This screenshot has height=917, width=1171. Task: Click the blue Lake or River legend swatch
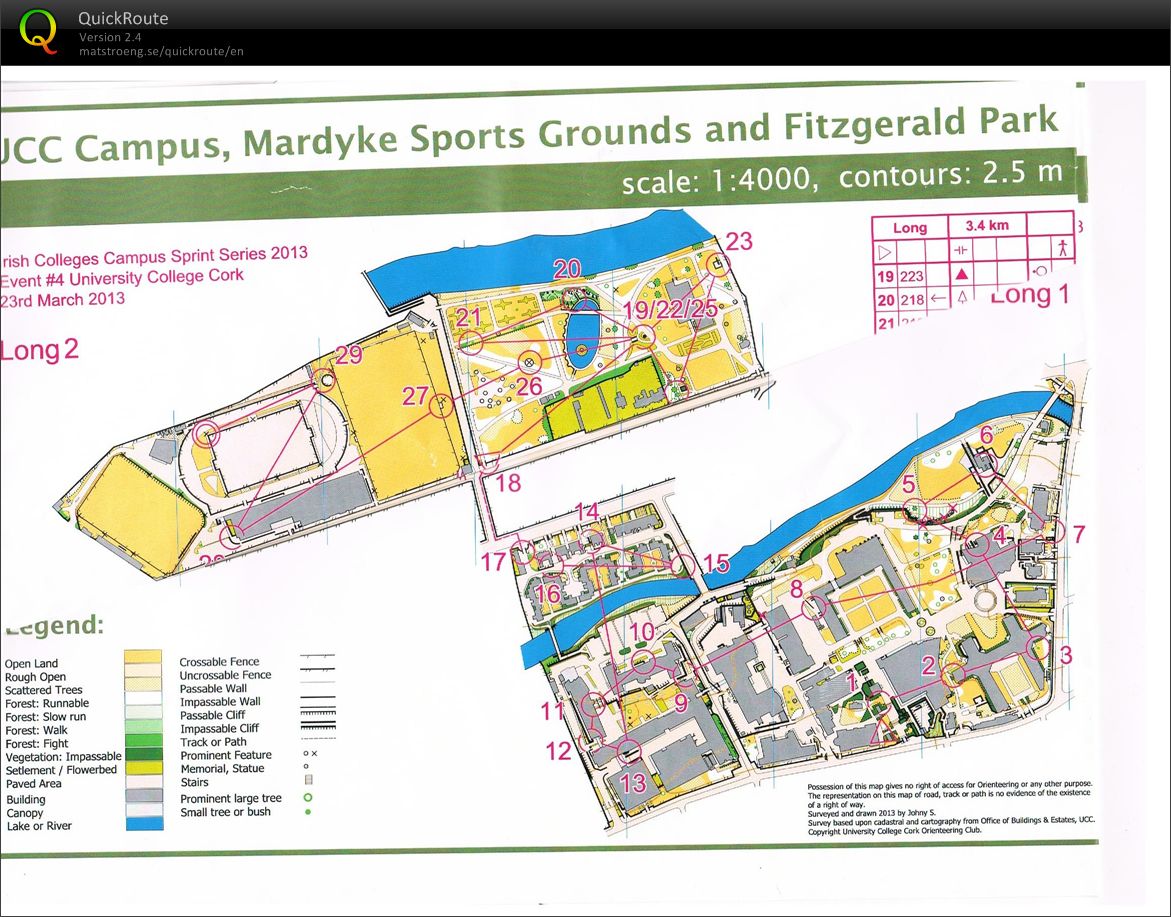tap(145, 823)
